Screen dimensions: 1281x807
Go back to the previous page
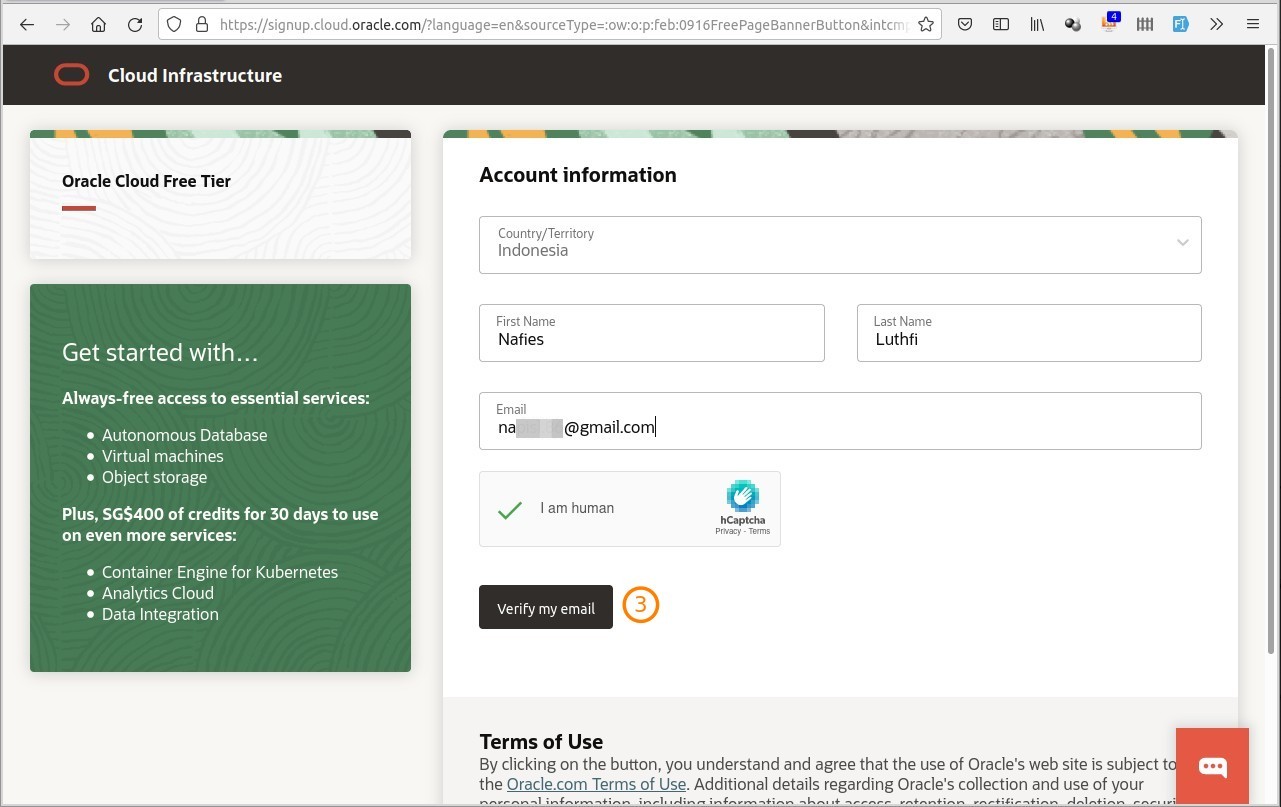pos(27,25)
